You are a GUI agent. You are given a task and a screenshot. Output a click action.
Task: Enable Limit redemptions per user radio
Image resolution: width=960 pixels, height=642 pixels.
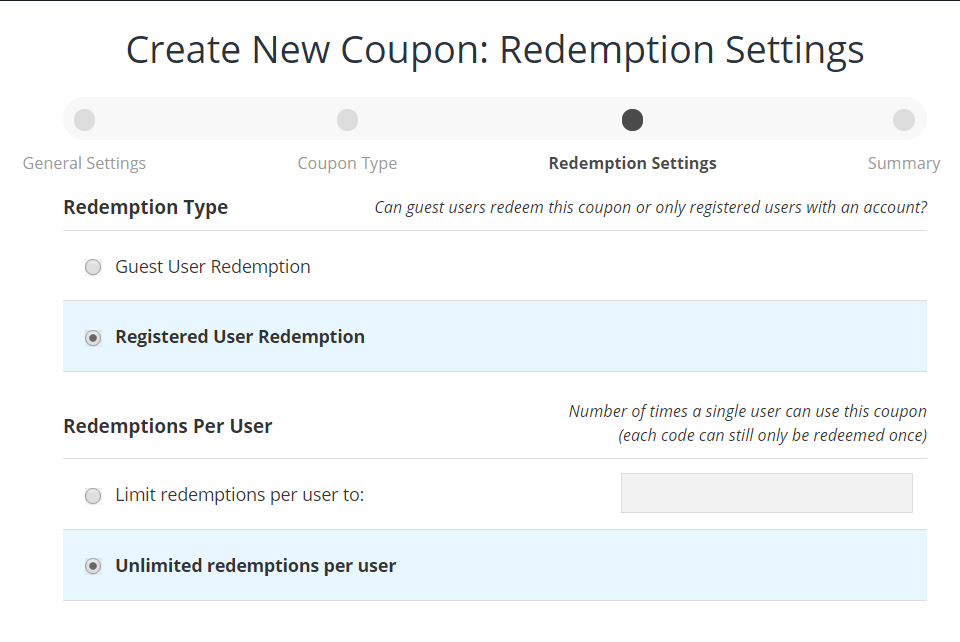coord(93,496)
